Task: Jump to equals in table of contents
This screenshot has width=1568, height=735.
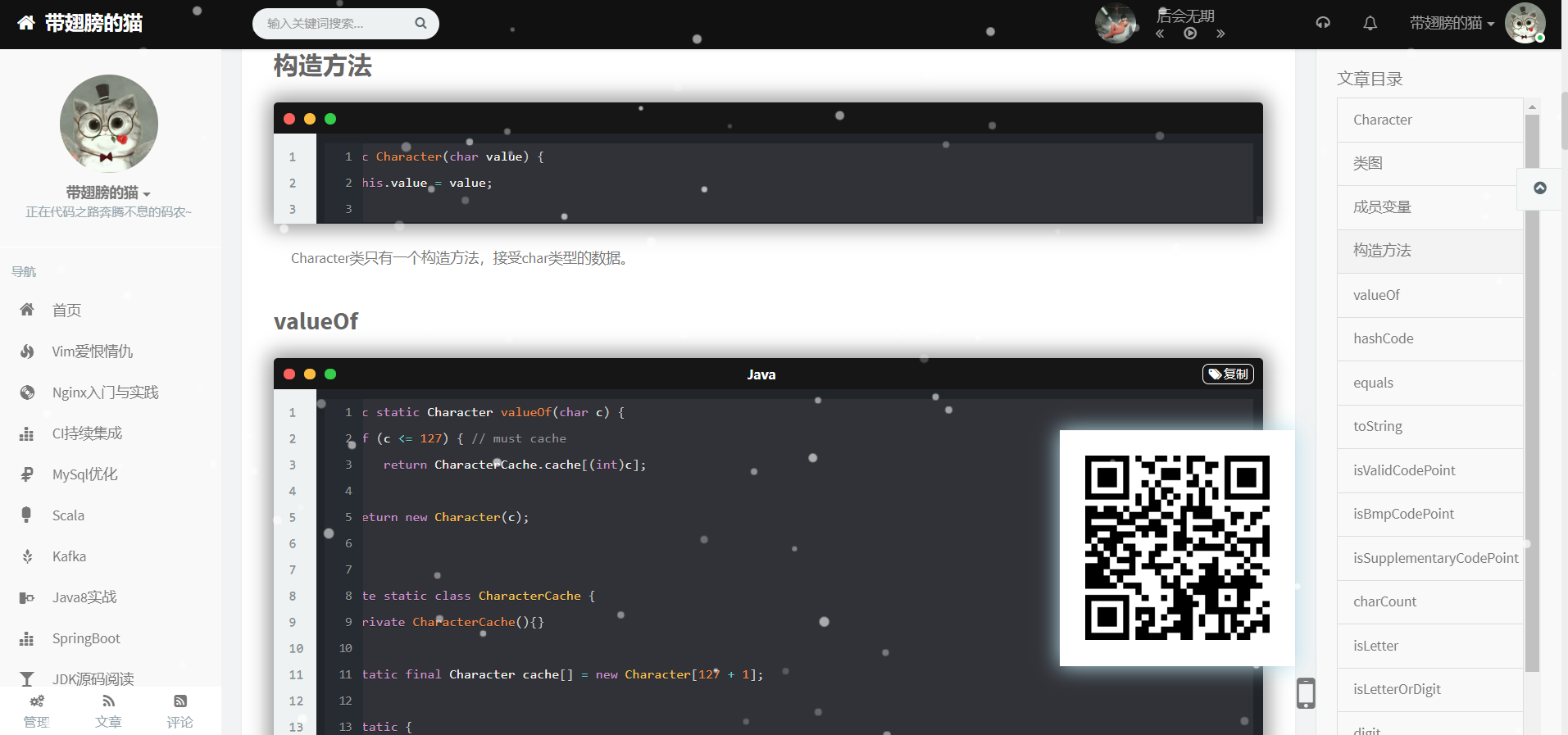Action: click(1430, 383)
